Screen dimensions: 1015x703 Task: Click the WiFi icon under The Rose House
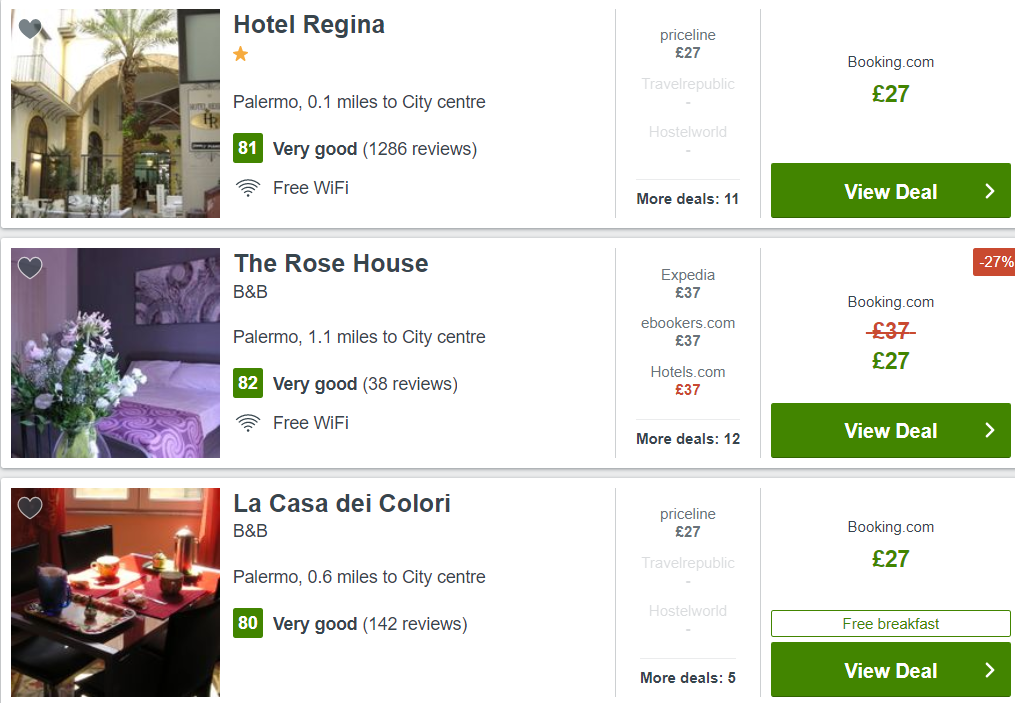tap(248, 423)
